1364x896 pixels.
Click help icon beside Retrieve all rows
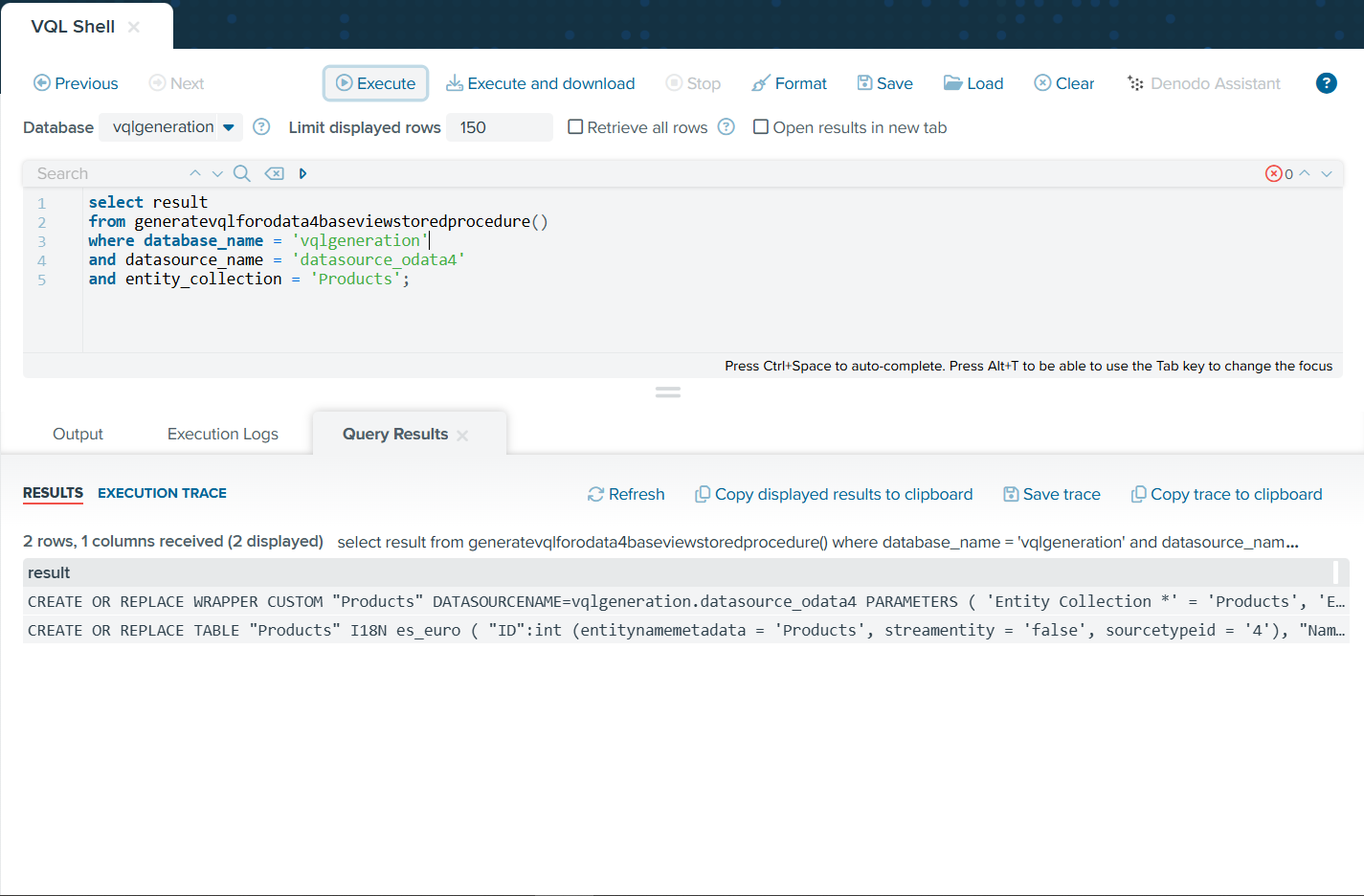click(727, 126)
